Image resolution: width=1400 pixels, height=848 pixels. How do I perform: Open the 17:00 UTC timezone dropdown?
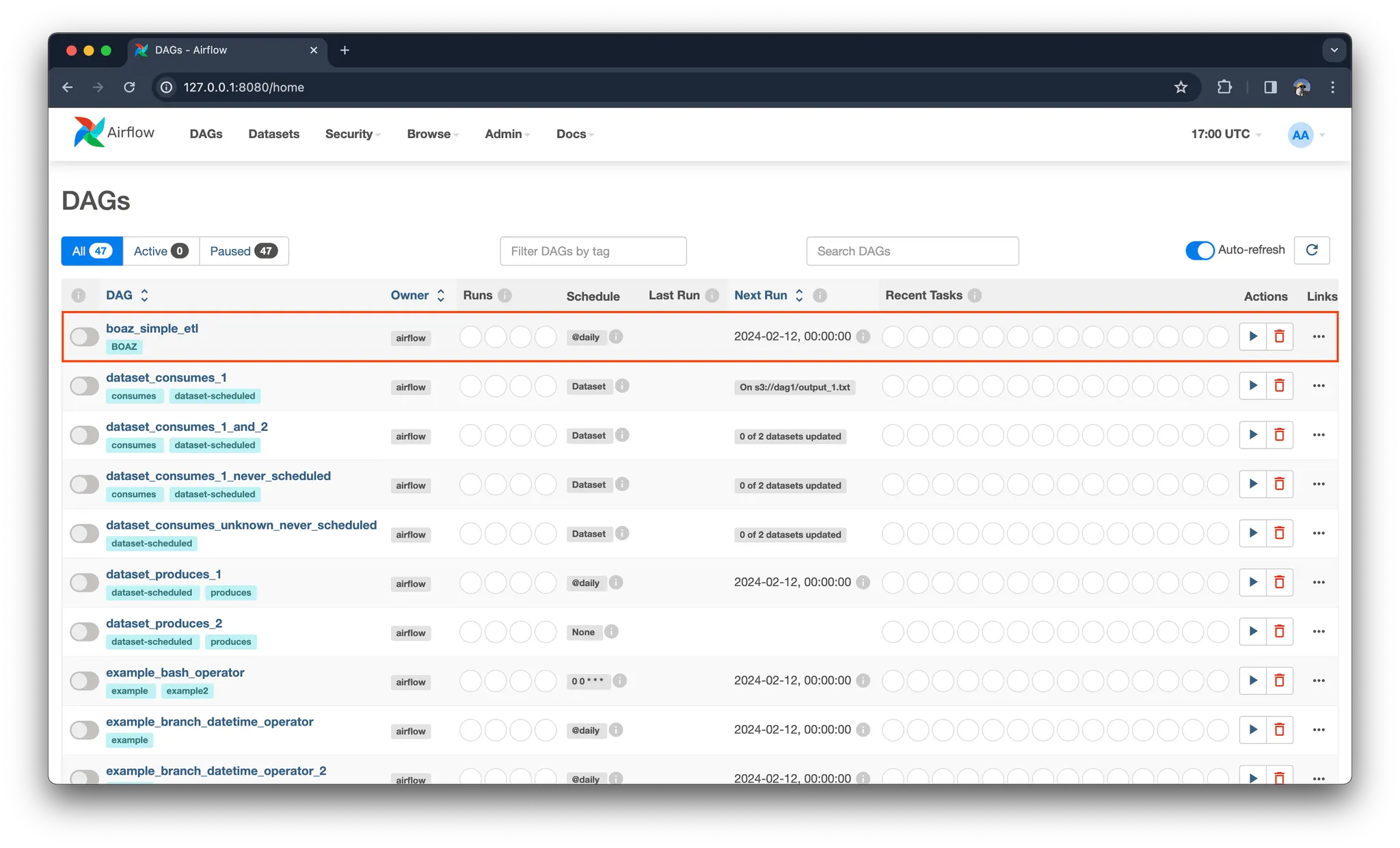click(x=1225, y=134)
